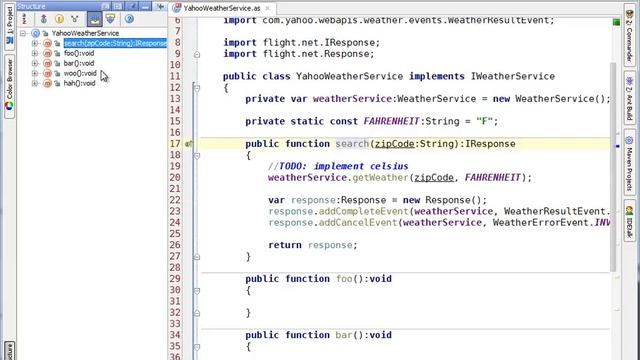Collapse the YahooWeatherService tree node
This screenshot has height=360, width=640.
[23, 33]
